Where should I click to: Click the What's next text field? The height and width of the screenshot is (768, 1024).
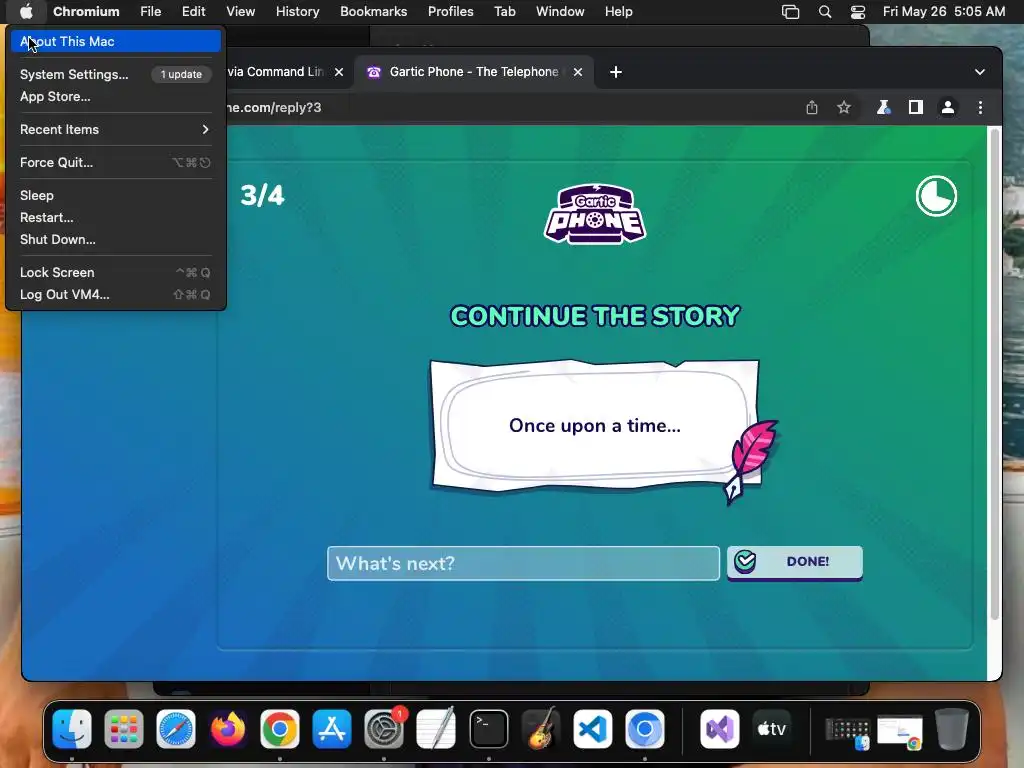point(523,563)
